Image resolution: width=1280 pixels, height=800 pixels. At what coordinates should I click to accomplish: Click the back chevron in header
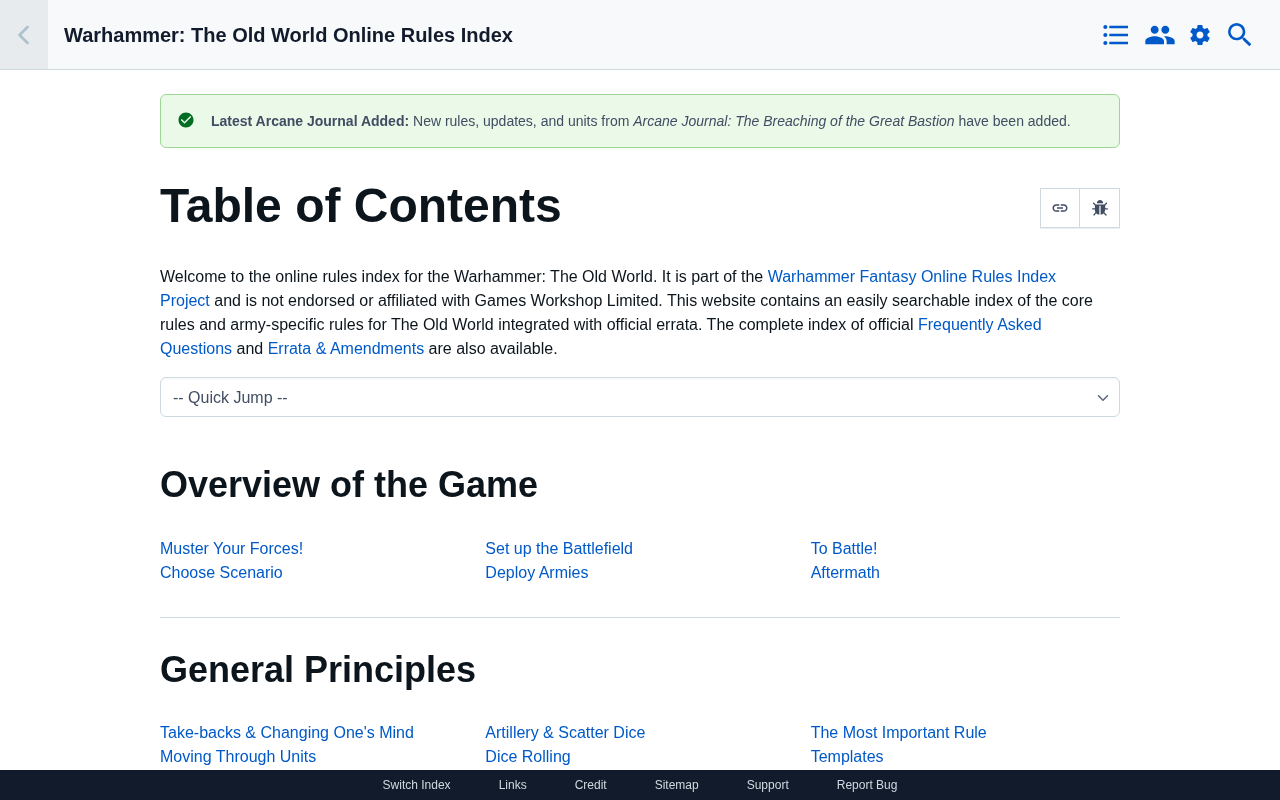[x=24, y=35]
